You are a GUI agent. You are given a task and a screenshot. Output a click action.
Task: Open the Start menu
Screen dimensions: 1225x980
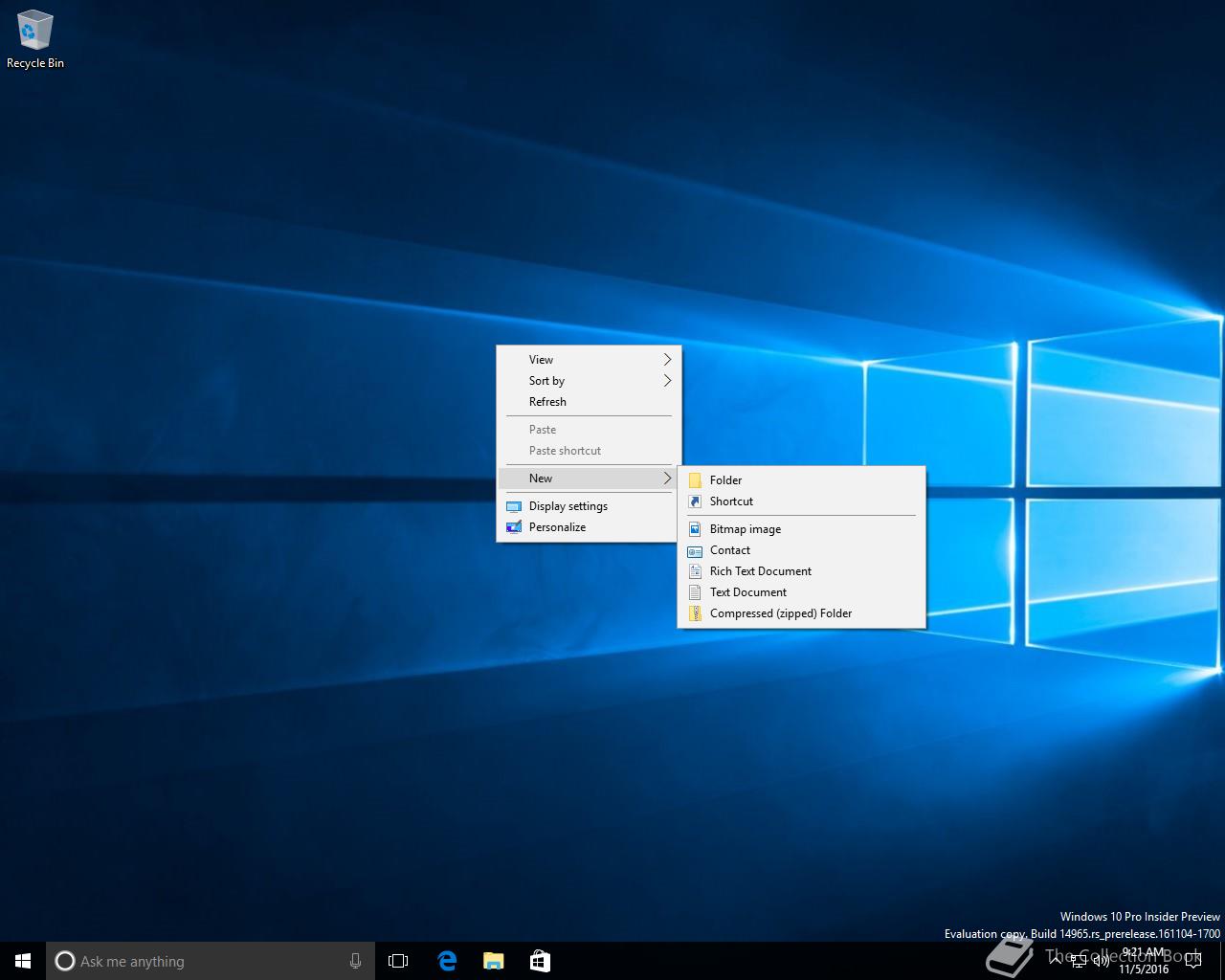click(x=23, y=961)
